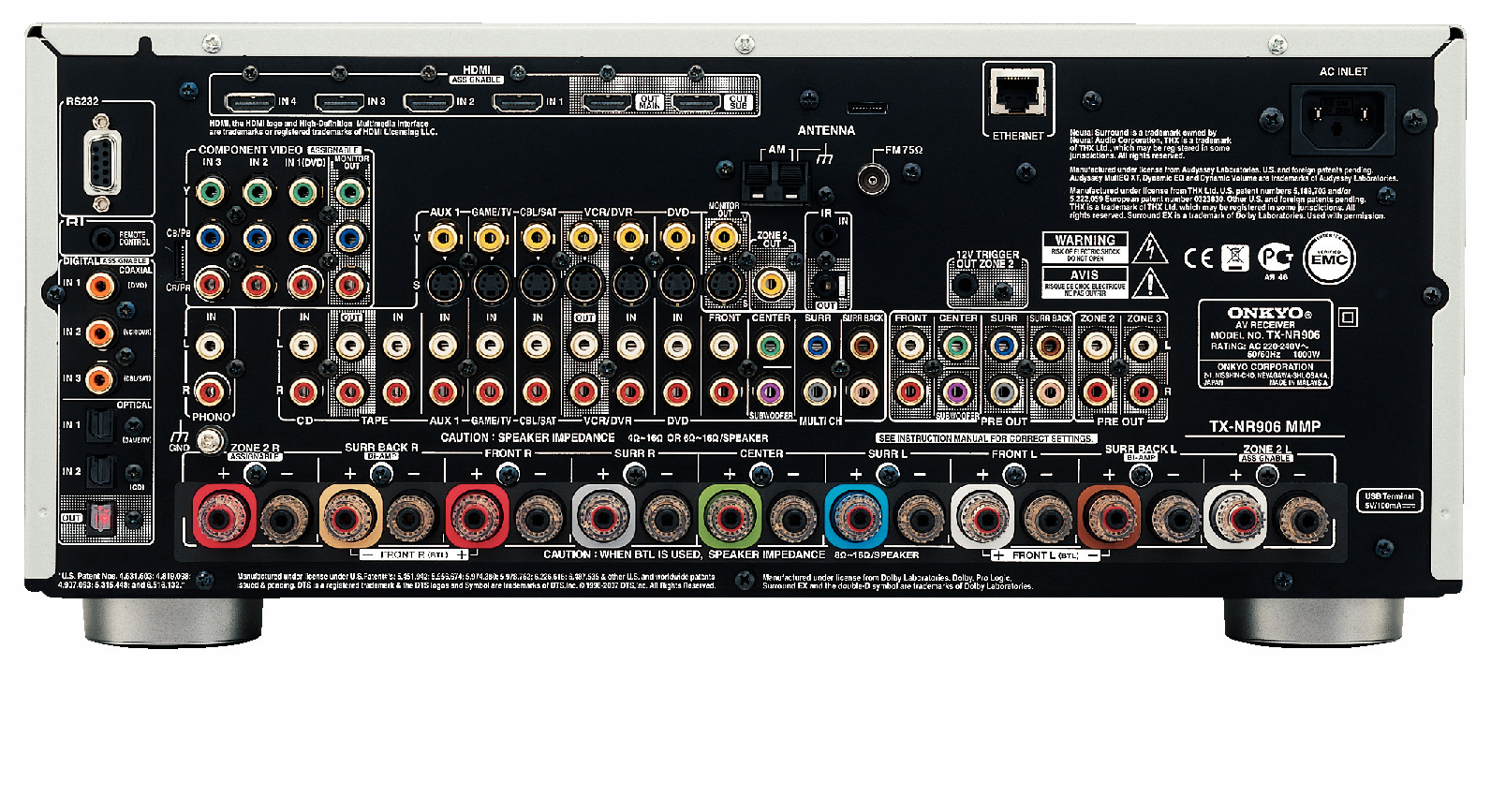Click the IR OUT jack

[825, 283]
